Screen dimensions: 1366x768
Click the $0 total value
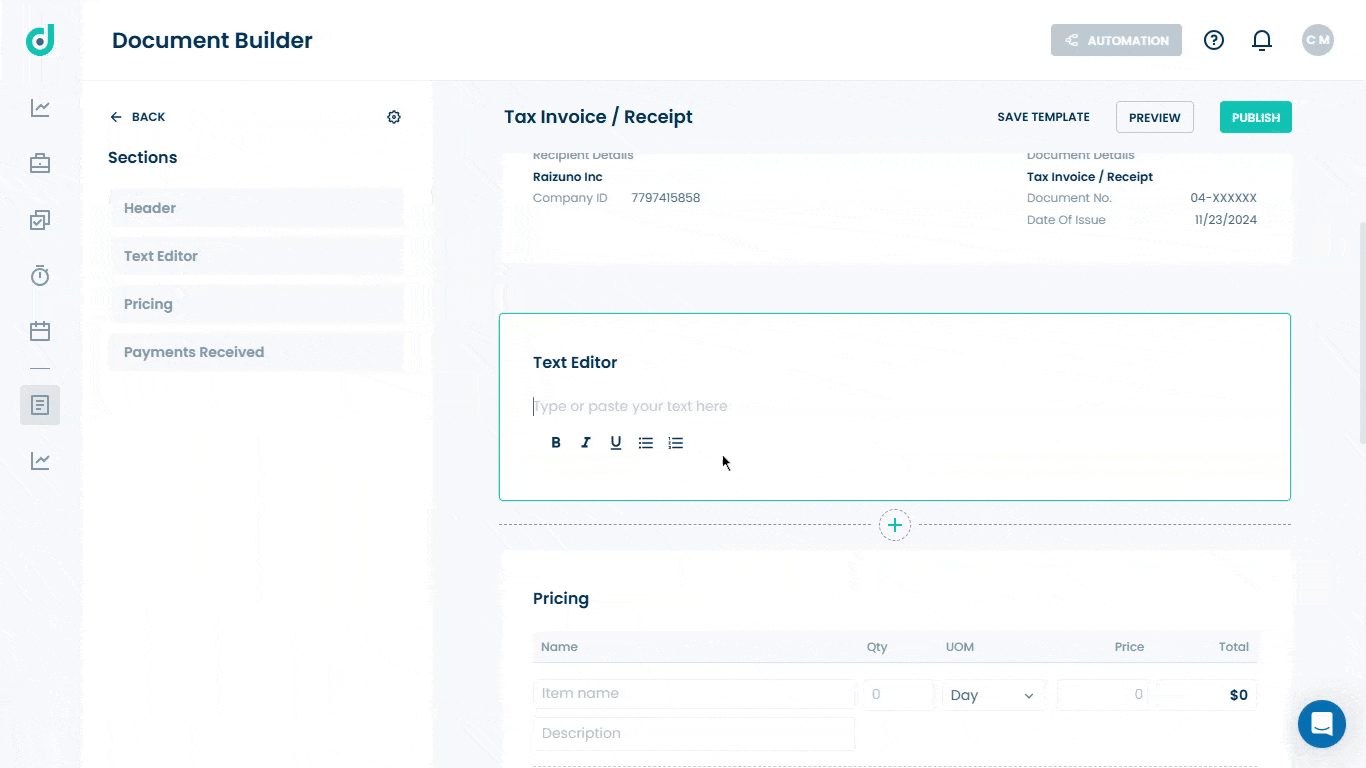point(1238,695)
